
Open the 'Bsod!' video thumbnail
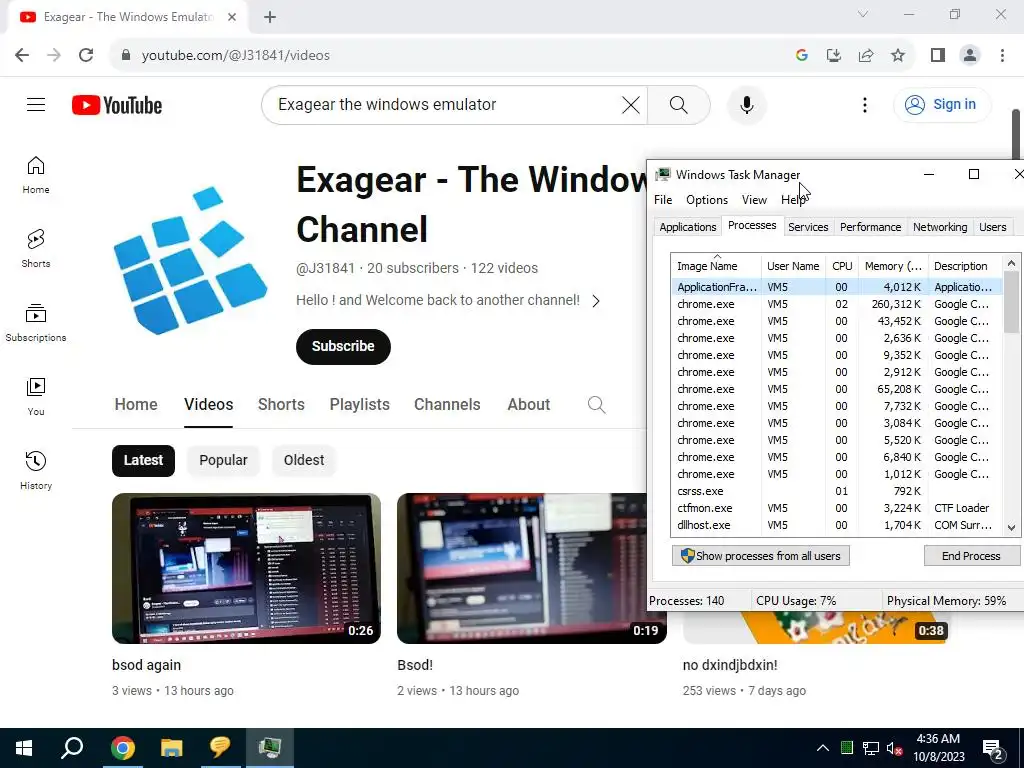point(521,568)
